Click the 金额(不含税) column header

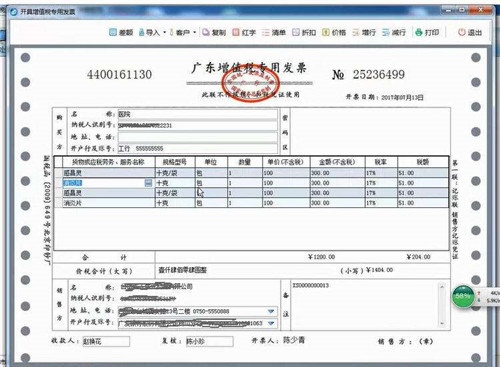tap(337, 162)
